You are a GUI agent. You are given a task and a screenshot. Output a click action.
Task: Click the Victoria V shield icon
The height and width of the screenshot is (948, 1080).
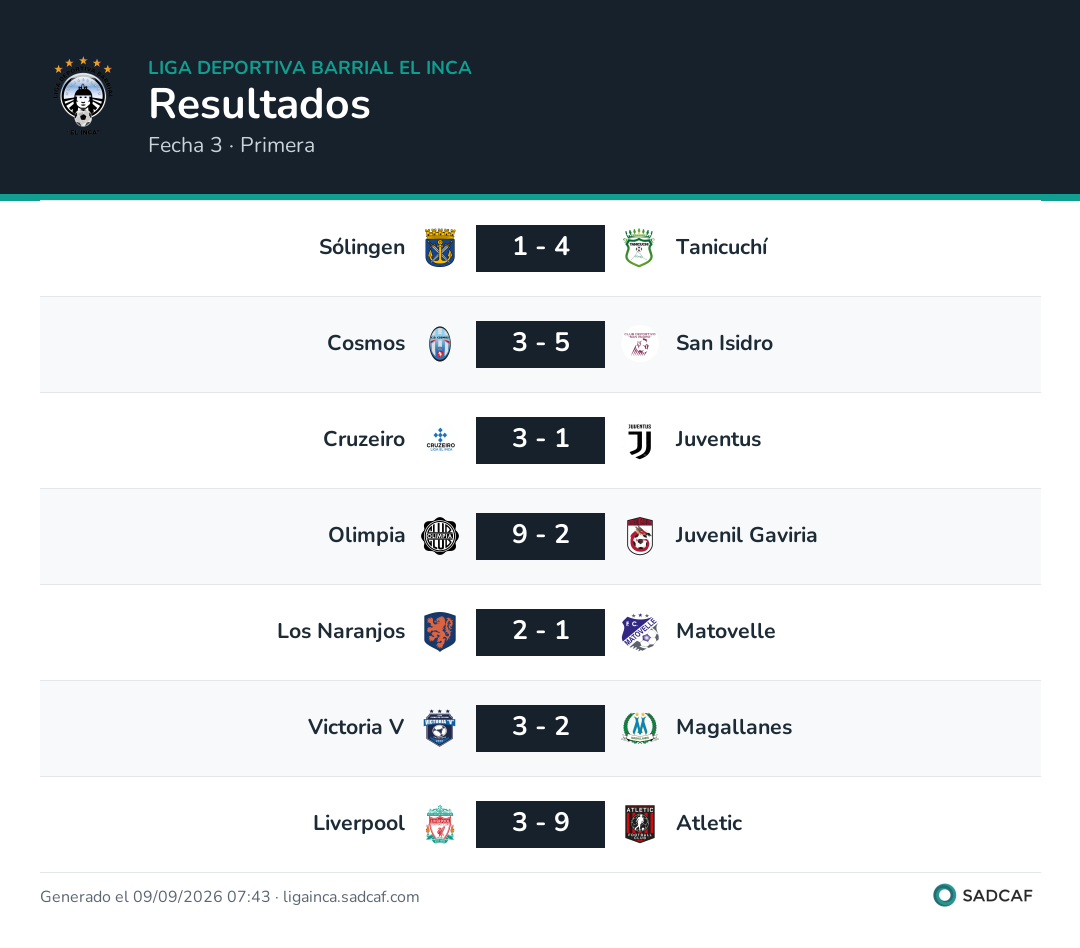tap(440, 728)
